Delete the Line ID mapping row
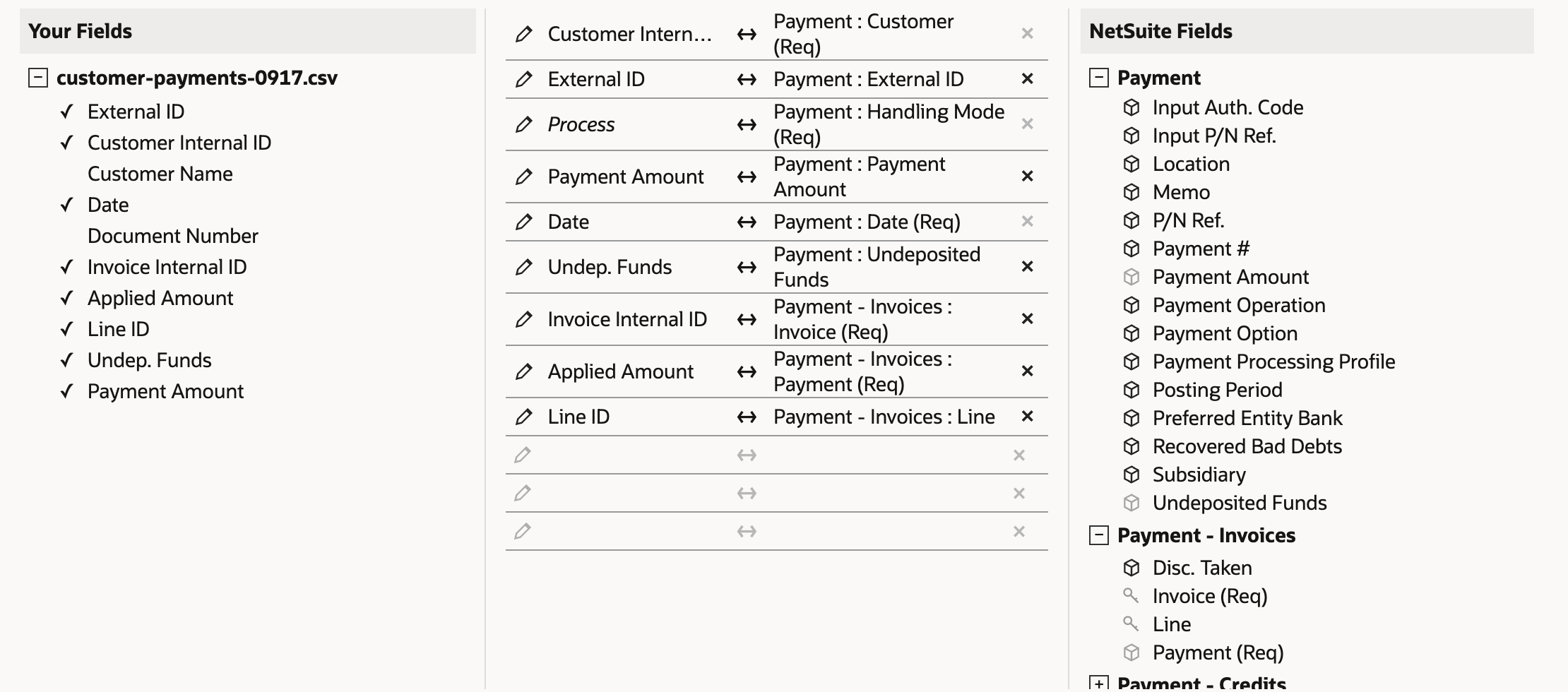1568x692 pixels. click(x=1028, y=416)
